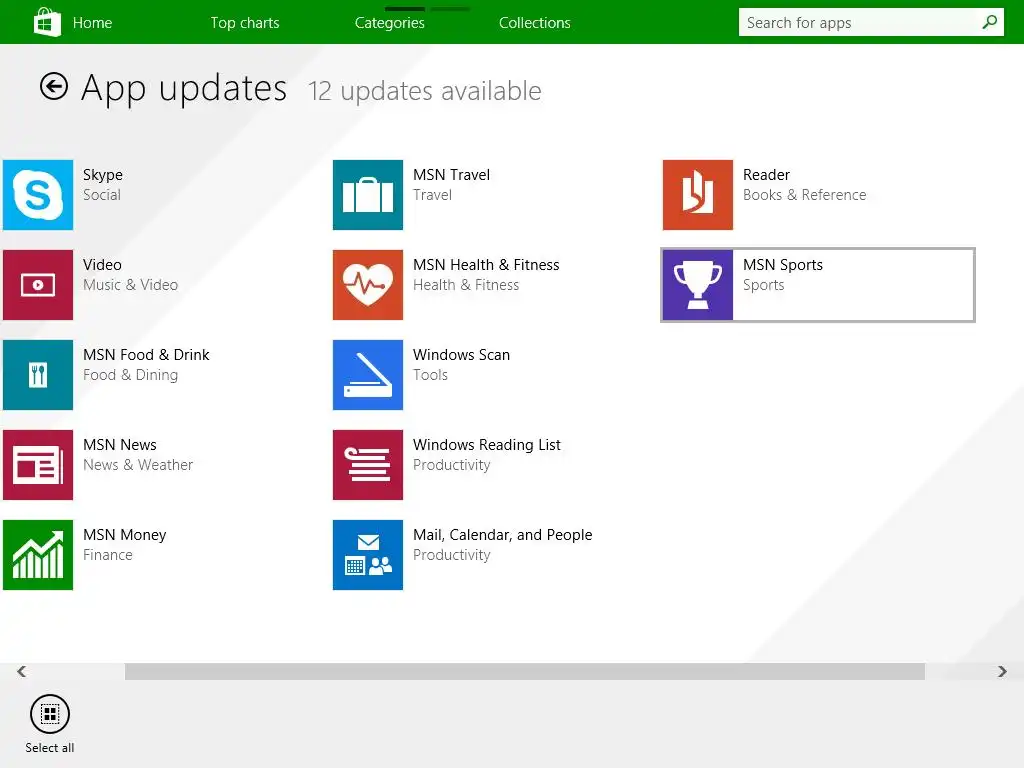Screen dimensions: 1024x768
Task: Click the MSN Sports title
Action: [x=782, y=264]
